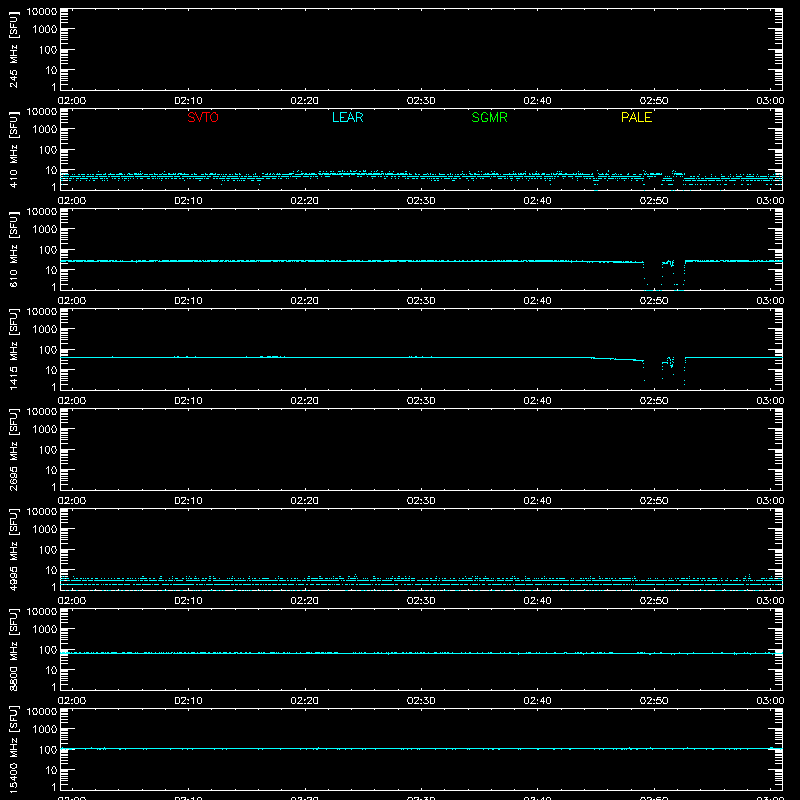Click the 610 MHz trace dropout near 02:50
Viewport: 800px width, 800px height.
pos(664,276)
